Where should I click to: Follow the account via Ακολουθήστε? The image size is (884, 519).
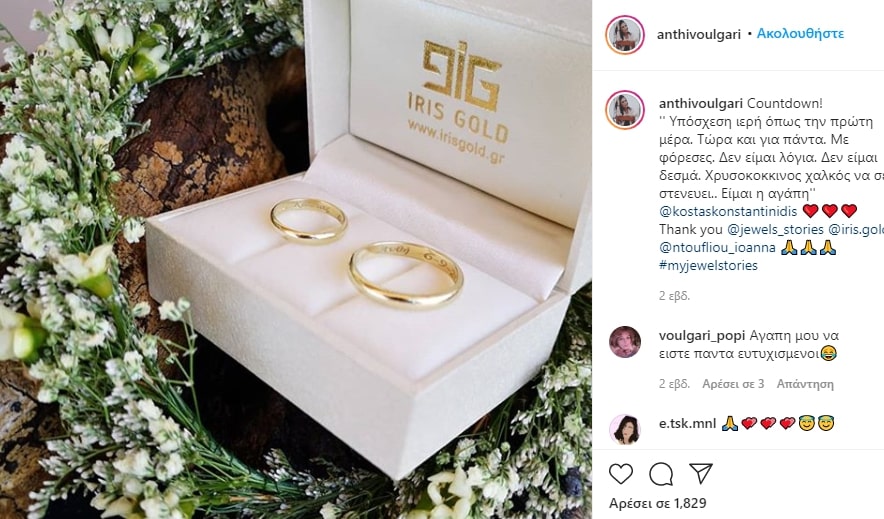tap(800, 34)
